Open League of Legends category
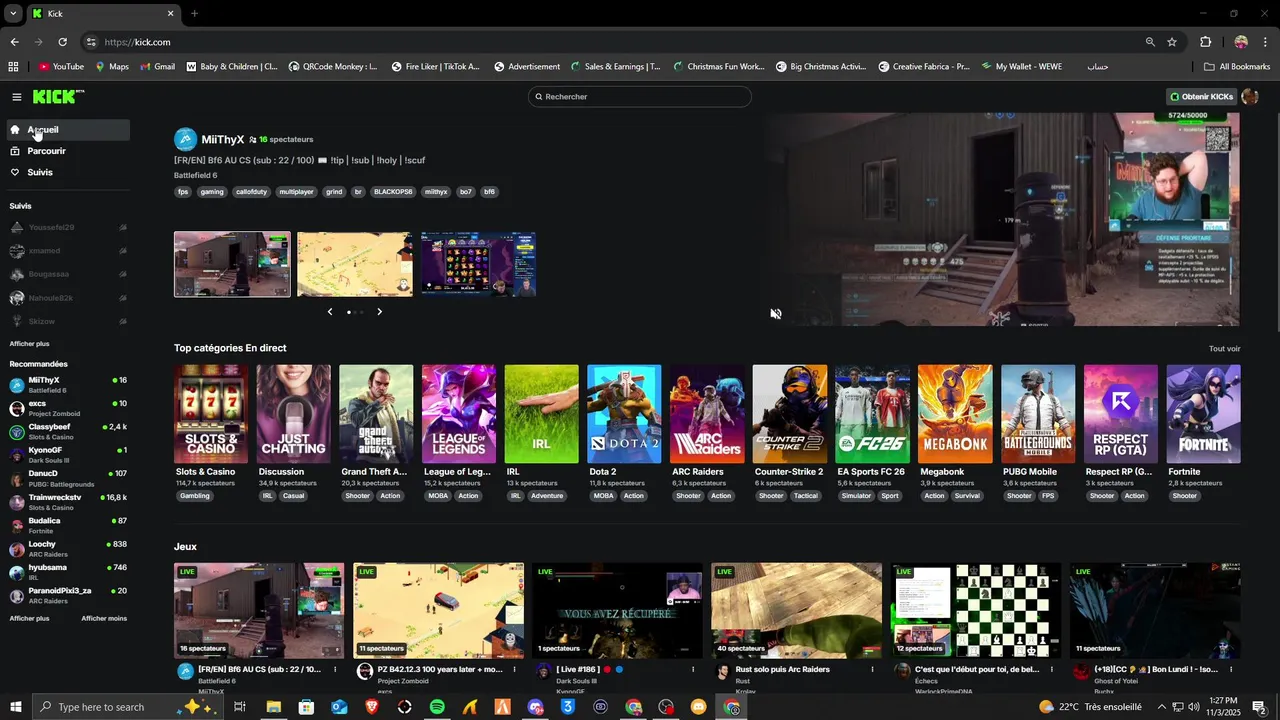This screenshot has width=1280, height=720. 459,414
